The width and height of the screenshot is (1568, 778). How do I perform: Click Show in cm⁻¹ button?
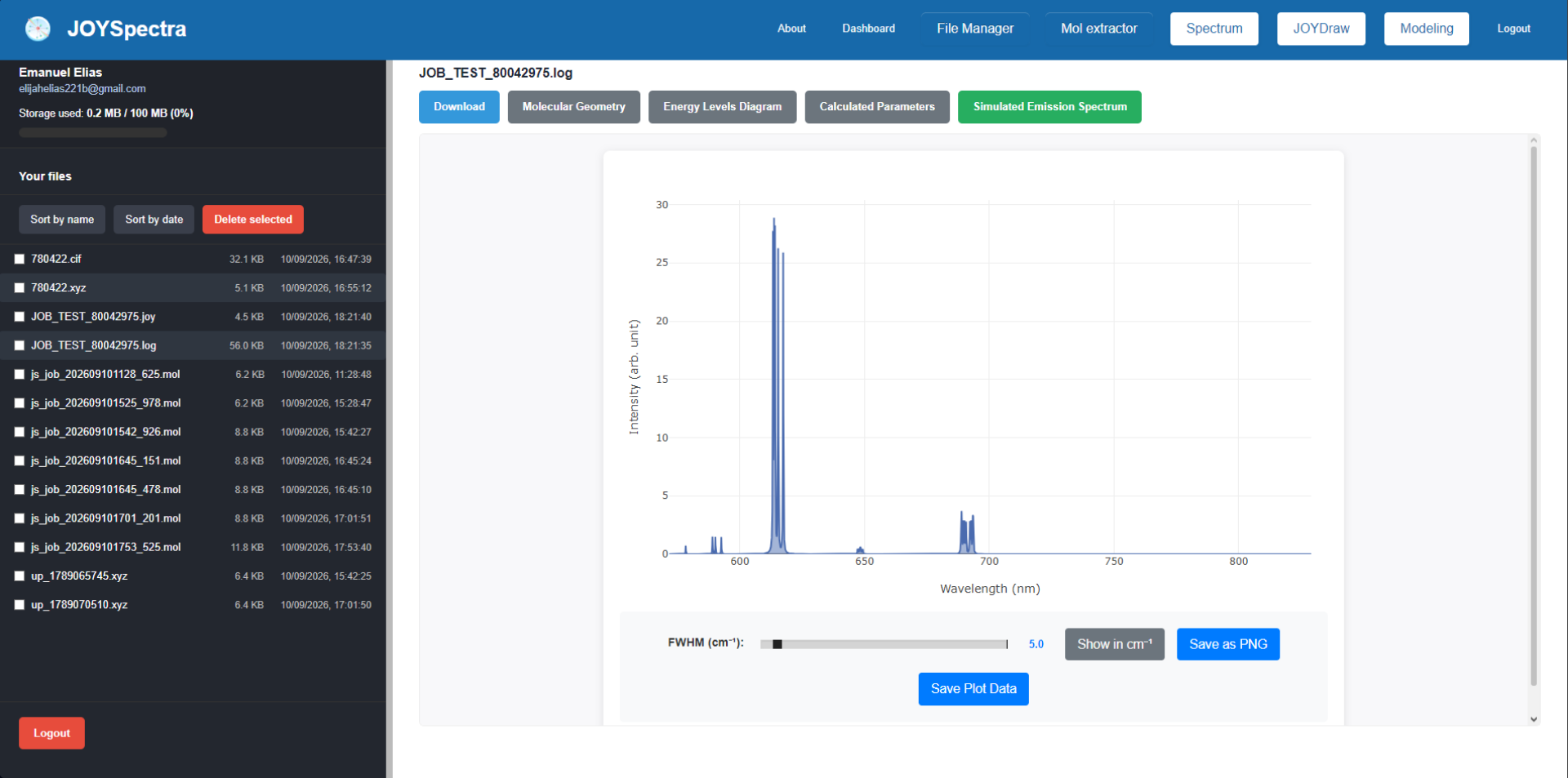point(1115,644)
